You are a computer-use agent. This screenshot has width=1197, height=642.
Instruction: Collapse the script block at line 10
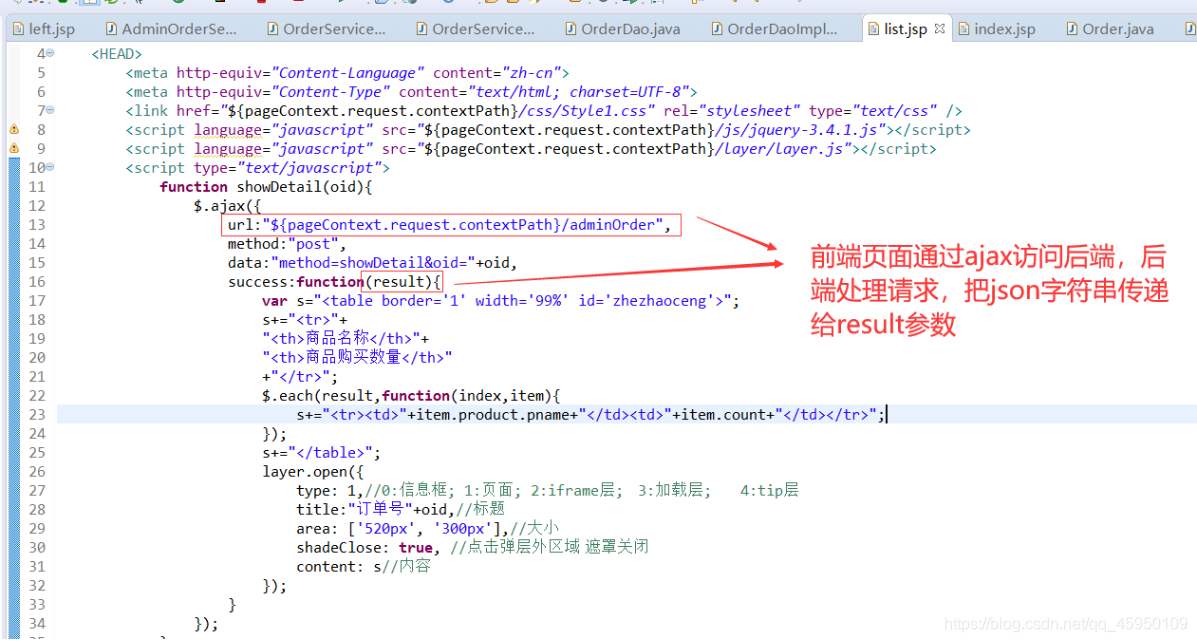point(50,166)
